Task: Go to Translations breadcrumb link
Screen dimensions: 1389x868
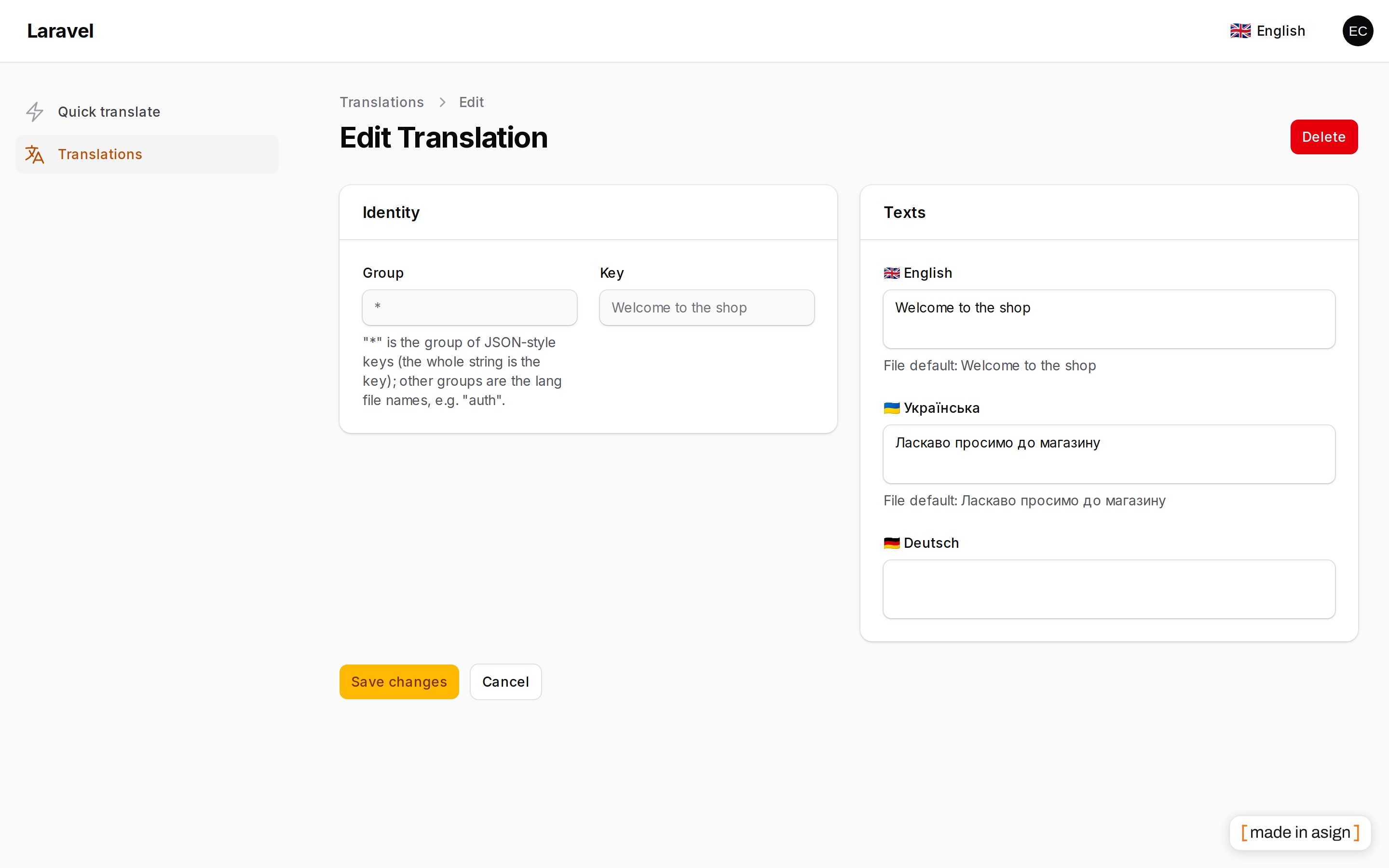Action: 381,102
